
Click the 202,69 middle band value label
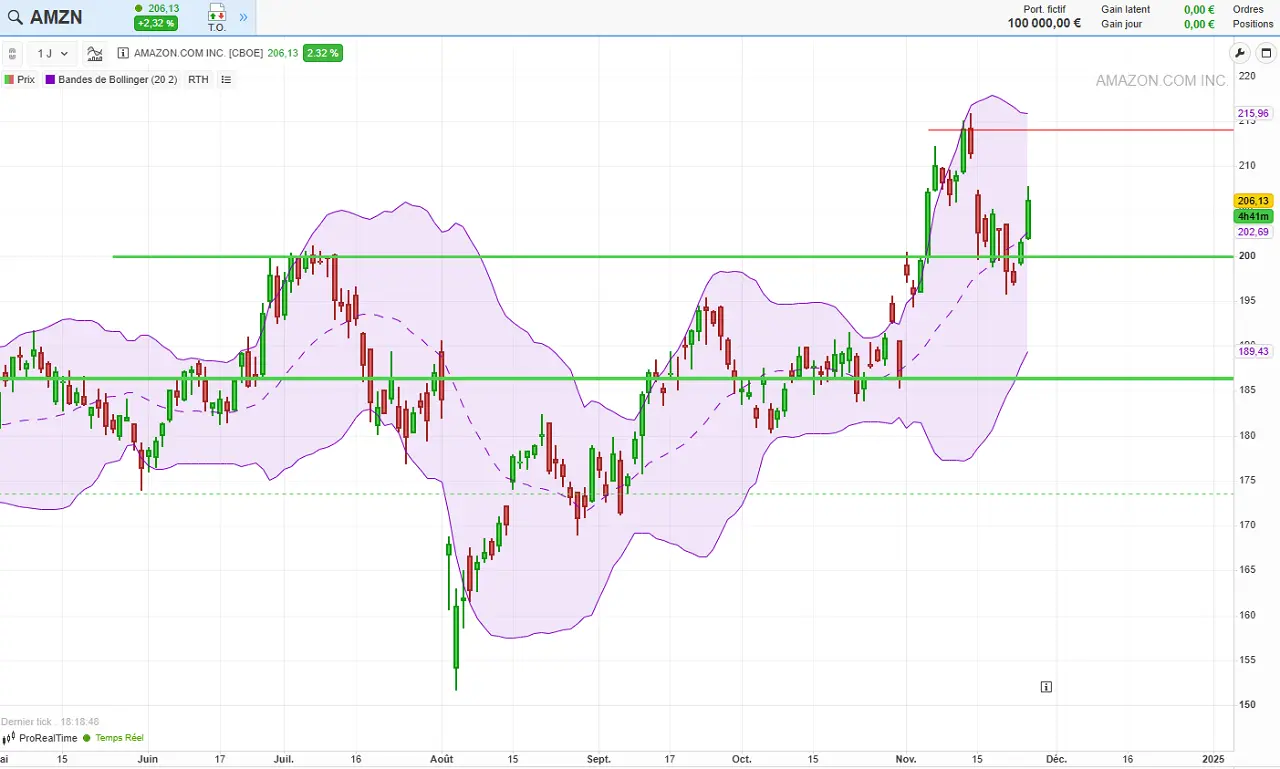tap(1253, 232)
